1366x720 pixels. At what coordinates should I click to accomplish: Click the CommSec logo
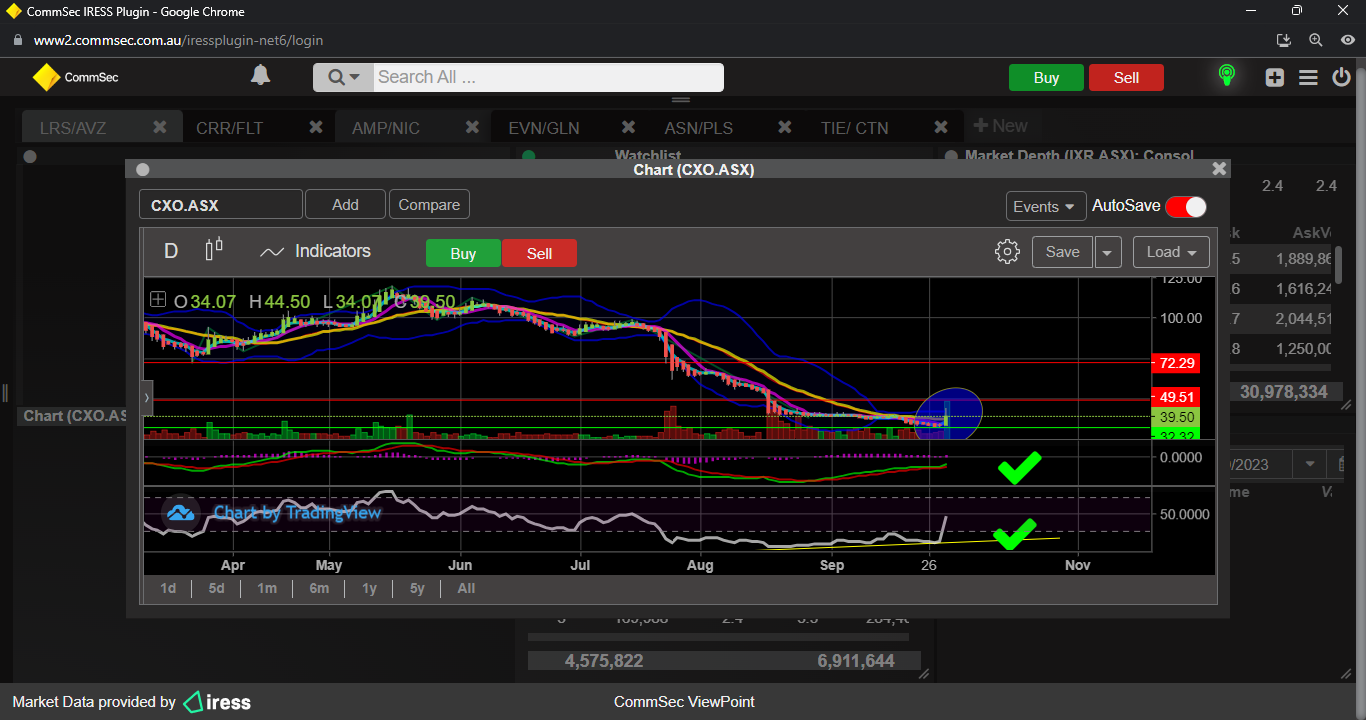coord(76,77)
